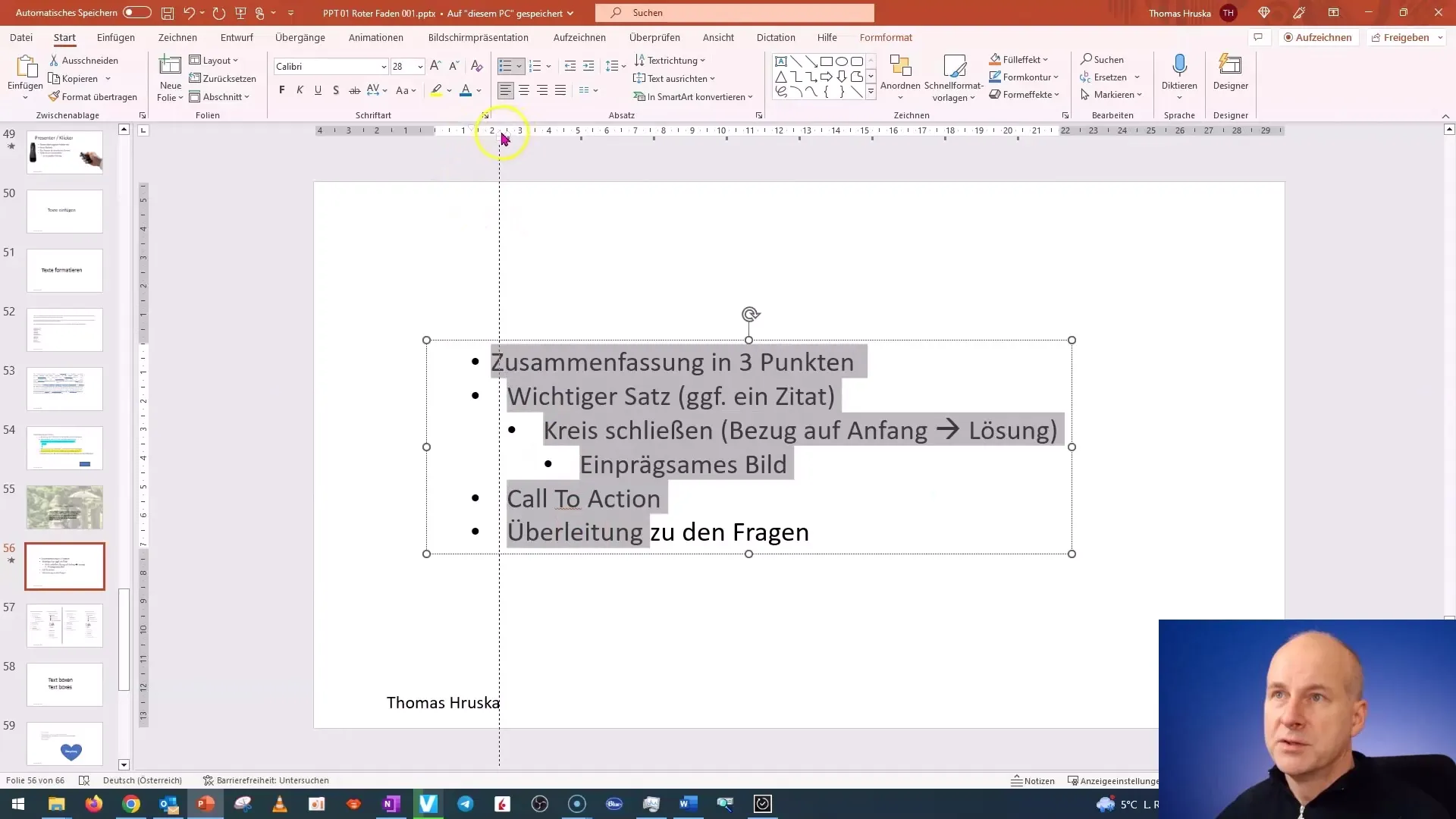This screenshot has height=819, width=1456.
Task: Open Textrichtung dropdown
Action: tap(670, 61)
